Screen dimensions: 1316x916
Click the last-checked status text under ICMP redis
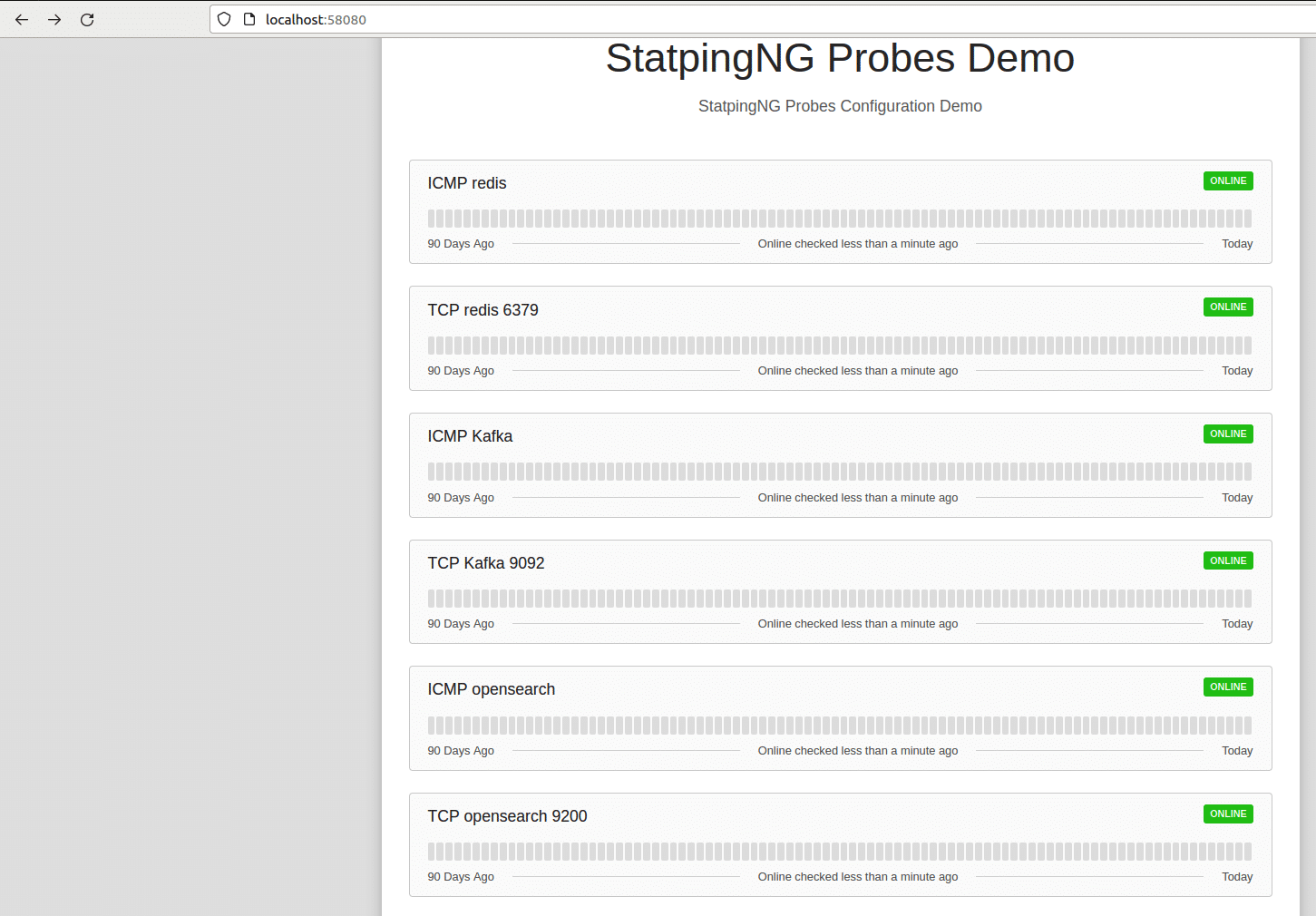[x=858, y=244]
